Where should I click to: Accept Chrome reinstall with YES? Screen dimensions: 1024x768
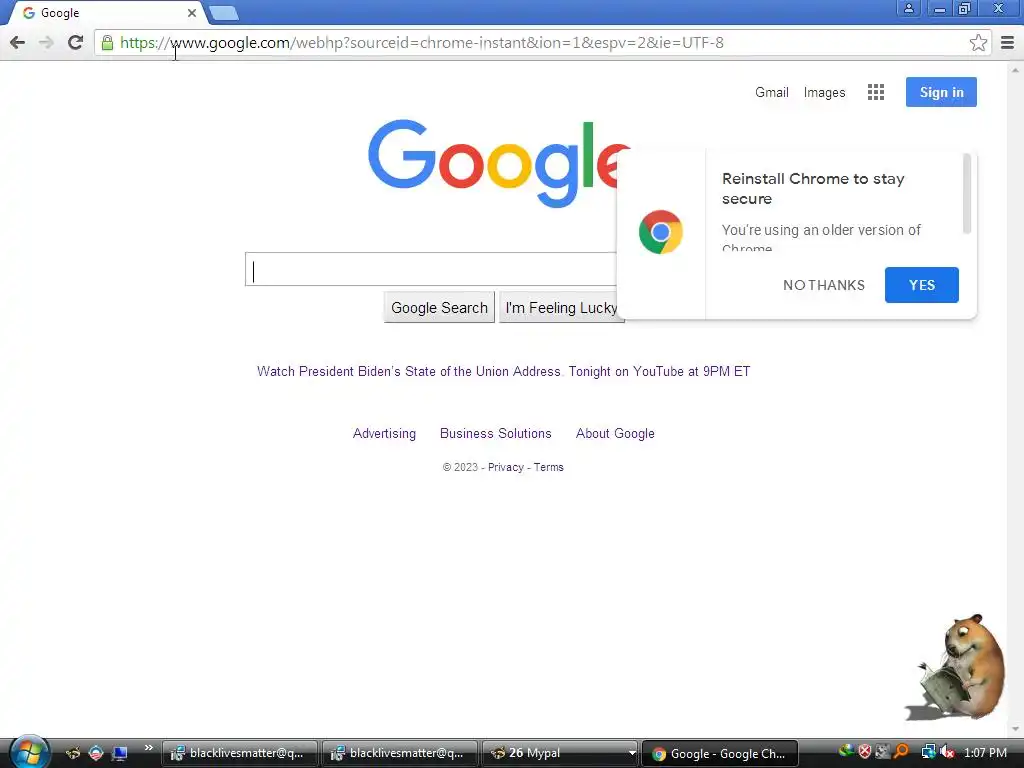pos(921,285)
